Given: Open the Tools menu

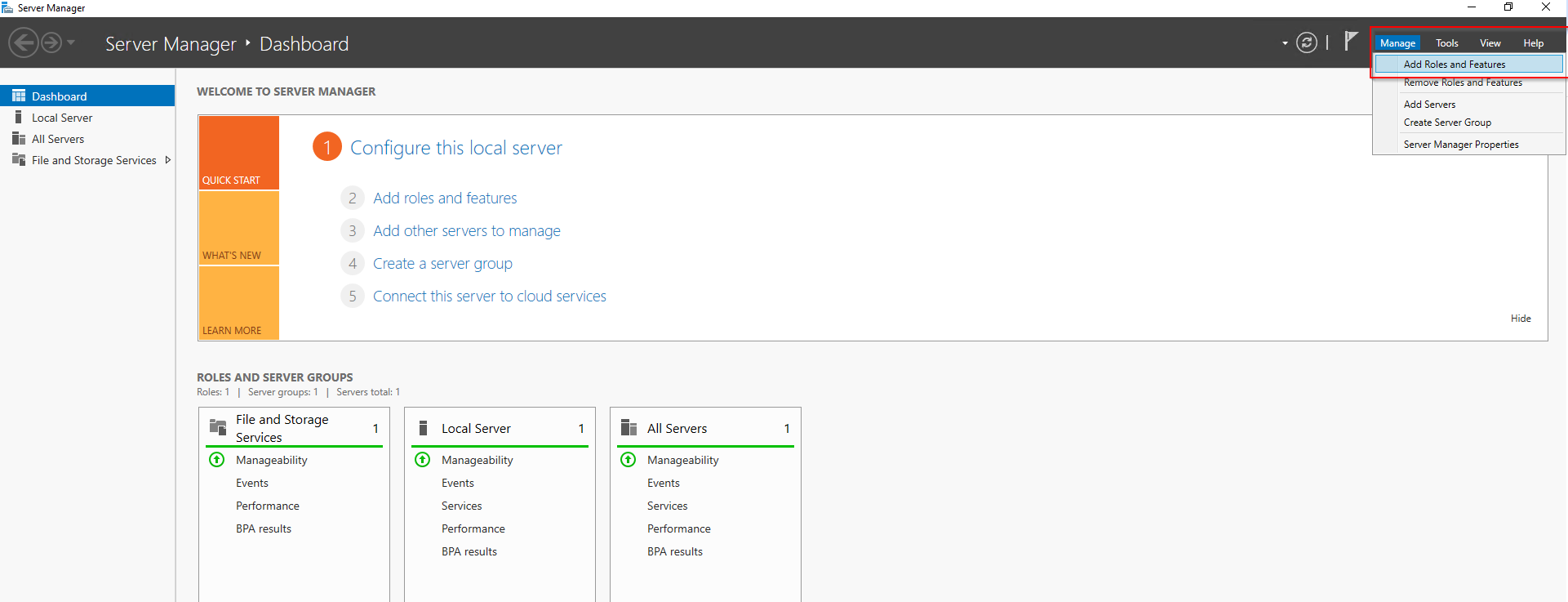Looking at the screenshot, I should coord(1446,43).
